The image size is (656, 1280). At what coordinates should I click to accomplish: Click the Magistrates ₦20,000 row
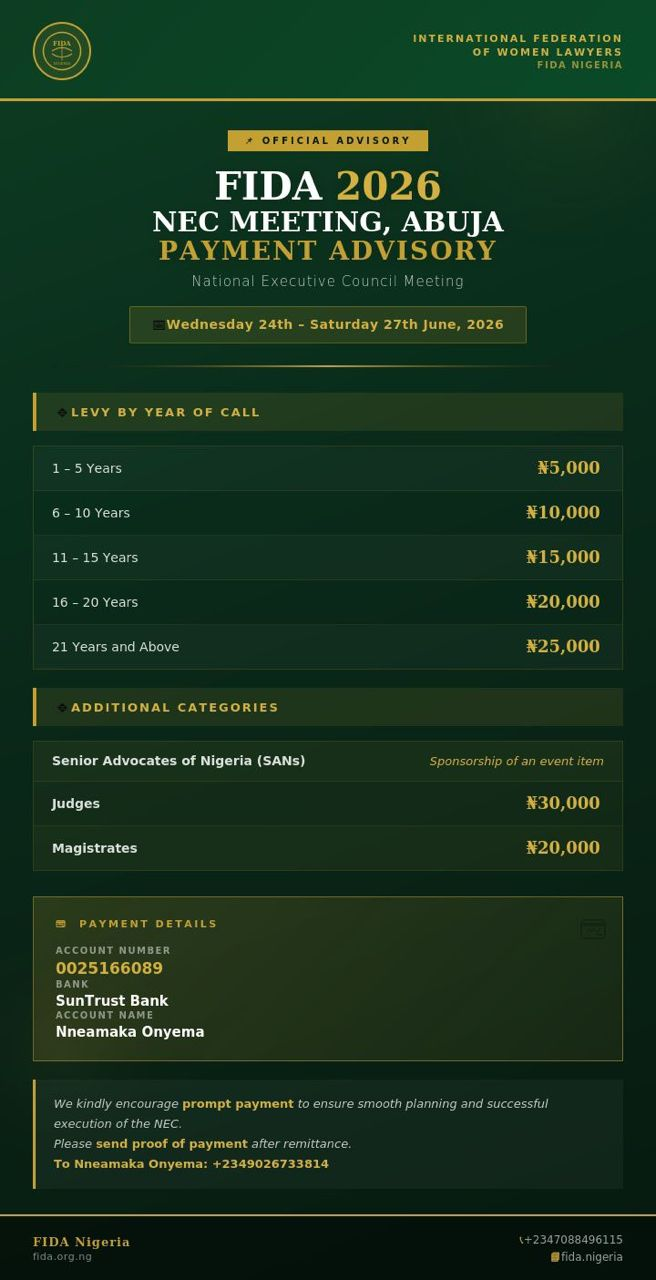[328, 848]
